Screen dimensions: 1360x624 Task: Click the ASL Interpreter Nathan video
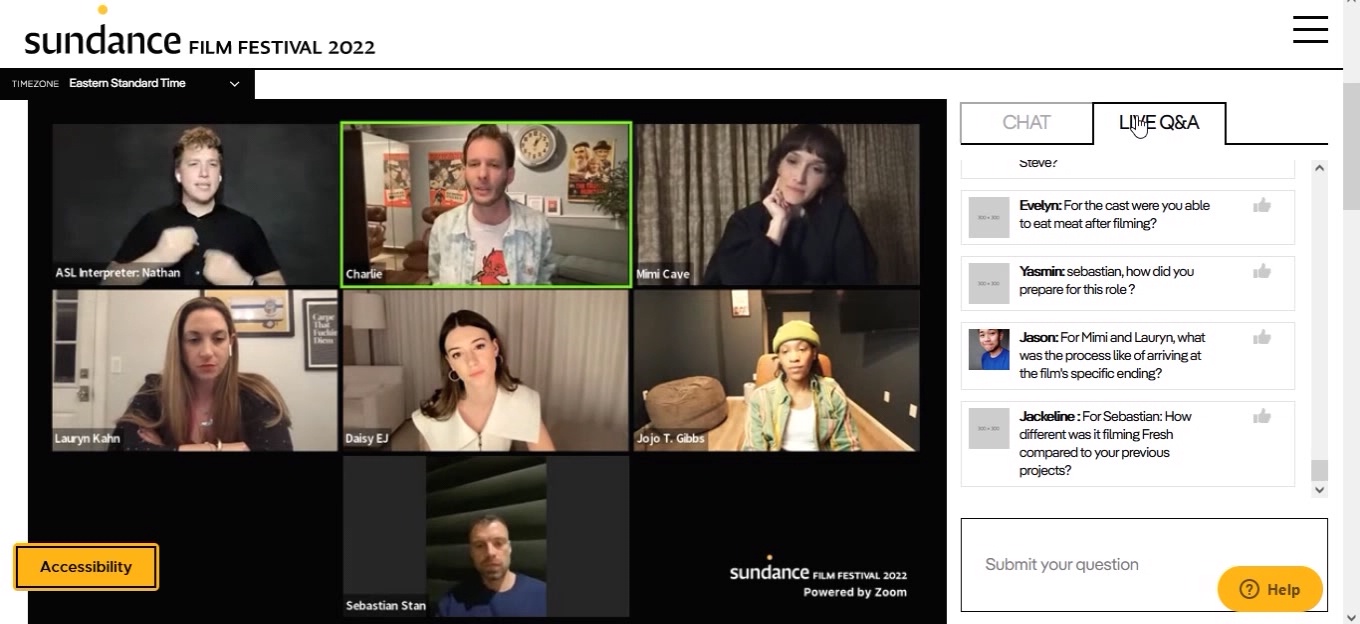(195, 205)
